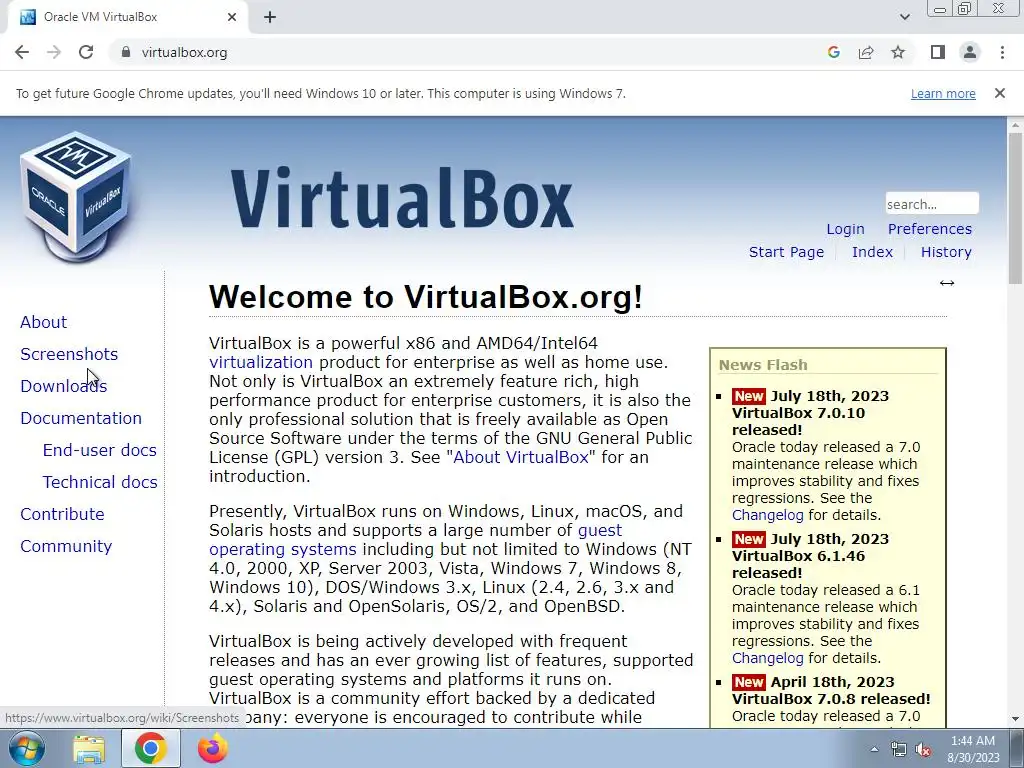Click the vertical scrollbar thumb
The image size is (1024, 768).
pyautogui.click(x=1016, y=208)
